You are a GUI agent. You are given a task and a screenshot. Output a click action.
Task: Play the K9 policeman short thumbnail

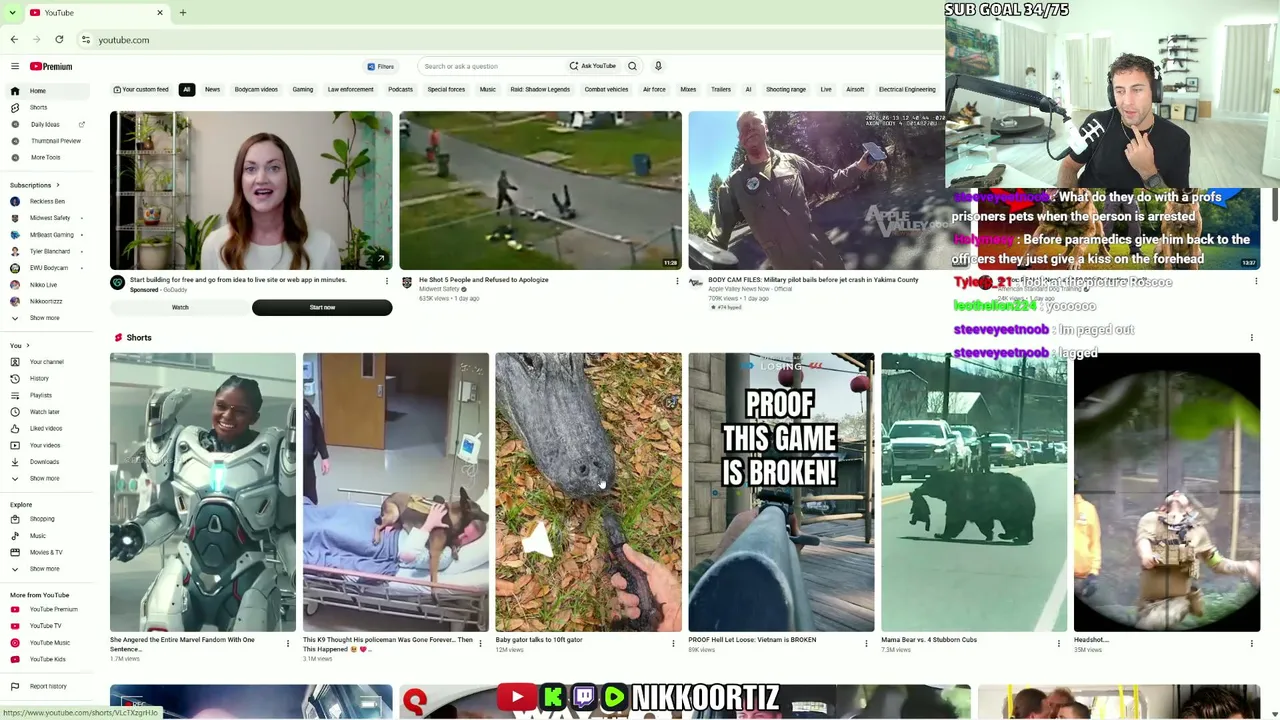click(x=396, y=492)
